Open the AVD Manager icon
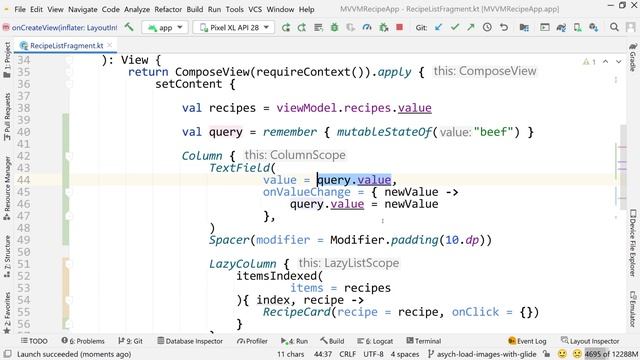Screen dimensions: 640x360 (x=578, y=27)
